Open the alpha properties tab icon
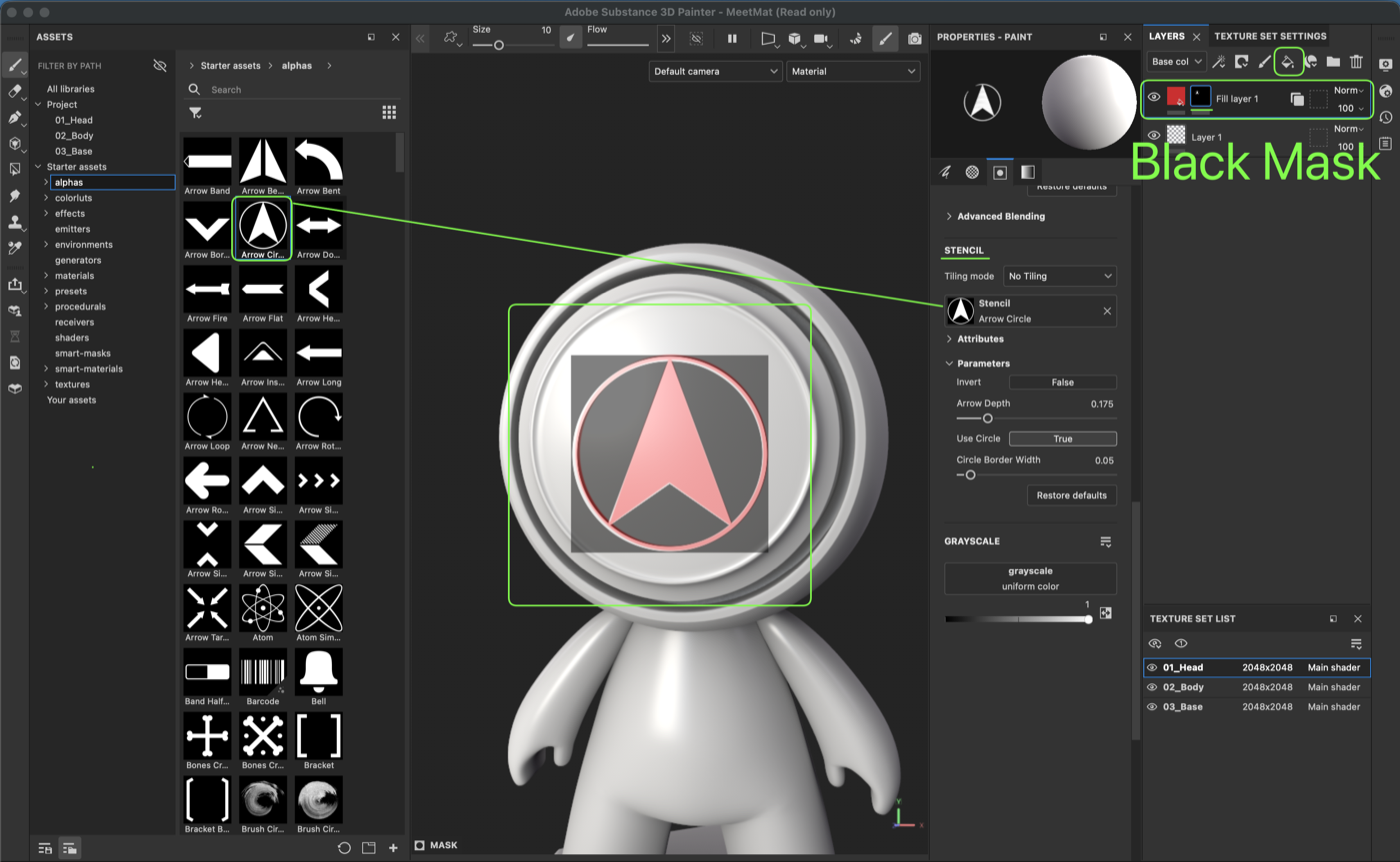This screenshot has height=862, width=1400. (972, 172)
